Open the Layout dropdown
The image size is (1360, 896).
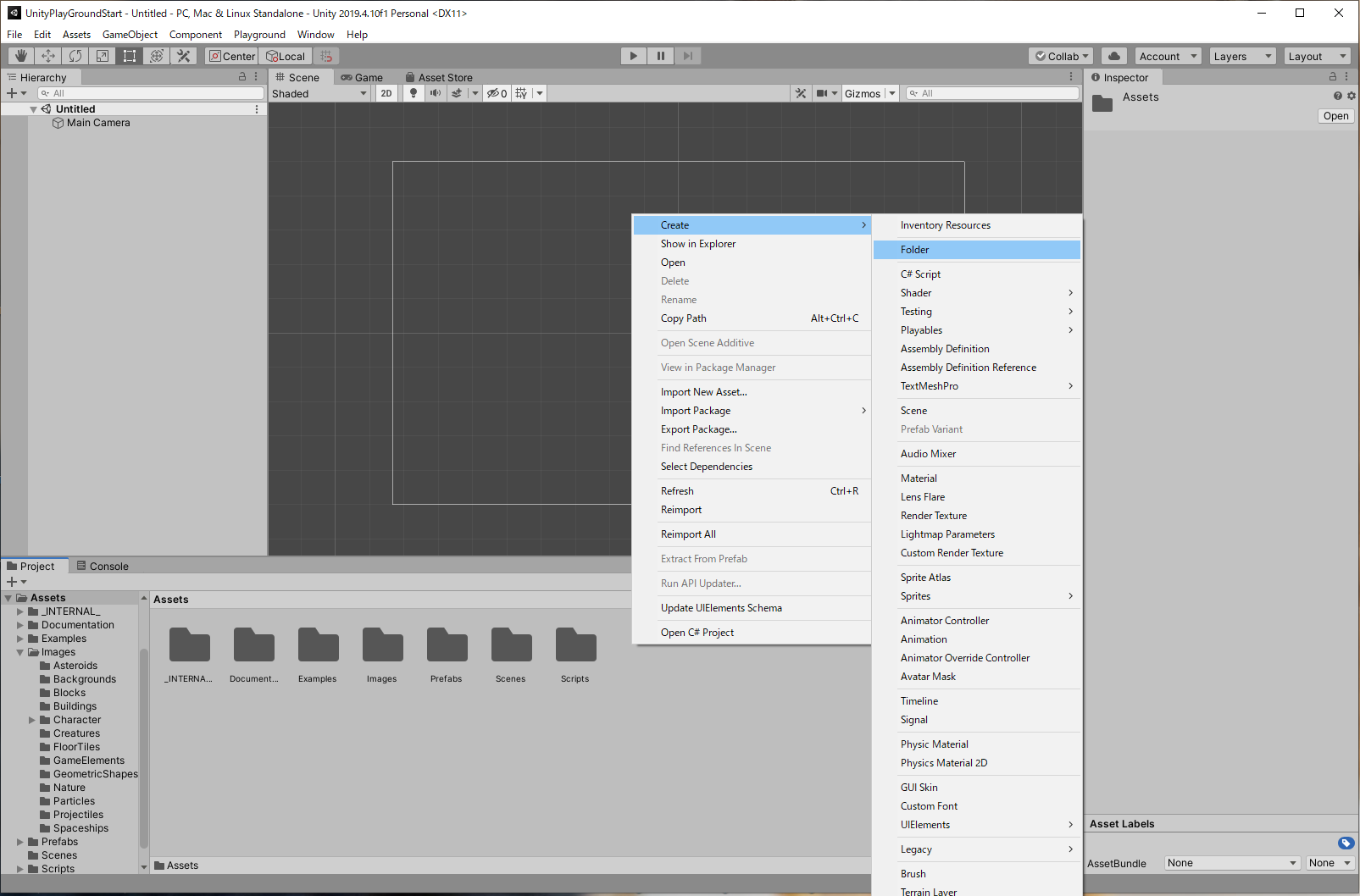1318,56
